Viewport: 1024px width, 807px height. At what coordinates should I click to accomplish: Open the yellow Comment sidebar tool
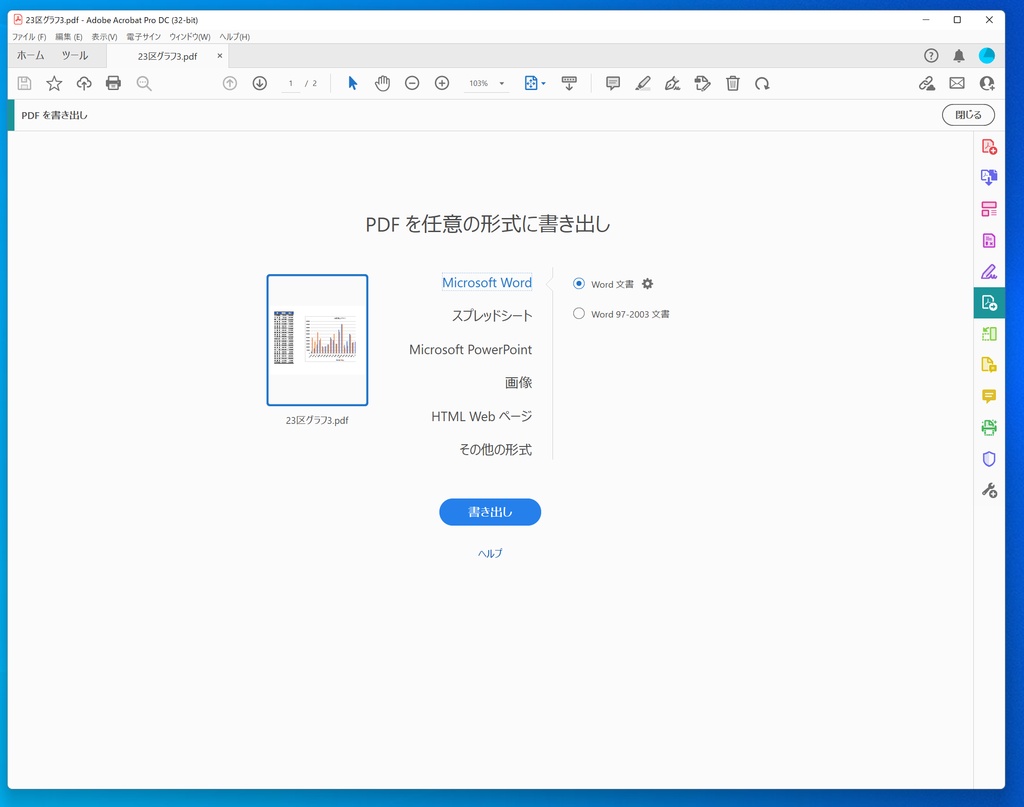(x=989, y=396)
